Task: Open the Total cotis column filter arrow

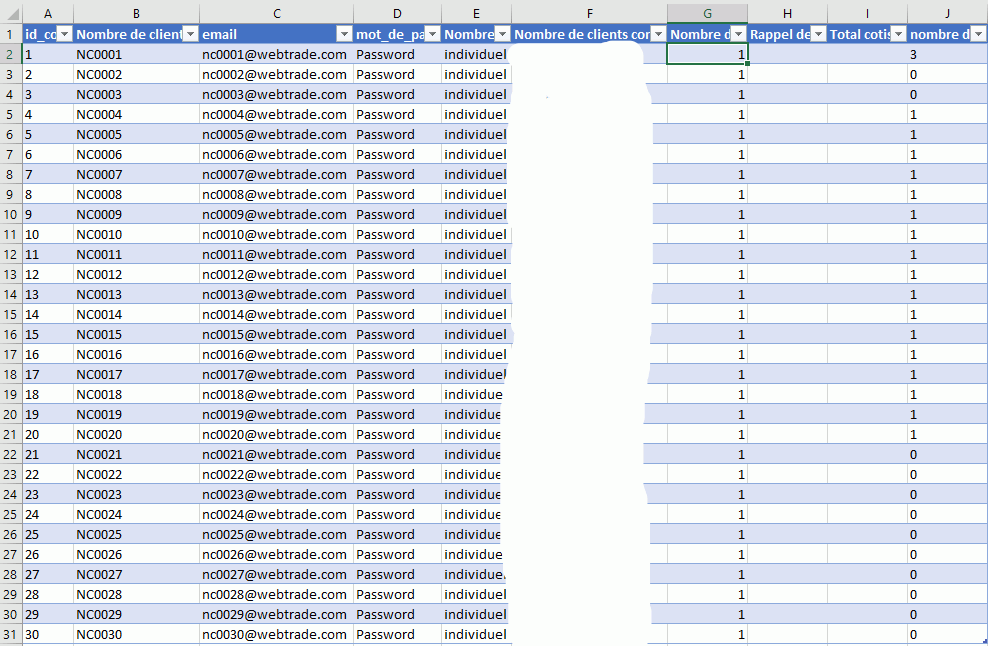Action: pos(898,34)
